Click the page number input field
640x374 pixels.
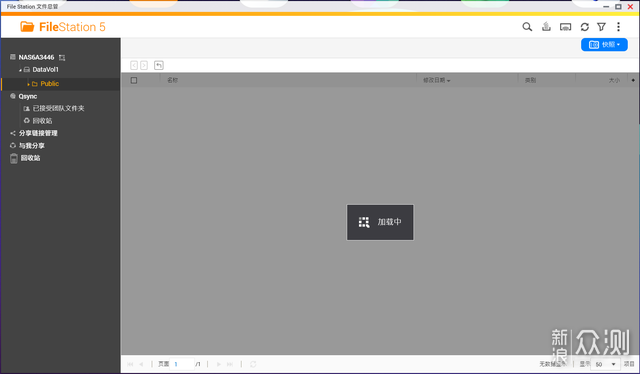182,364
